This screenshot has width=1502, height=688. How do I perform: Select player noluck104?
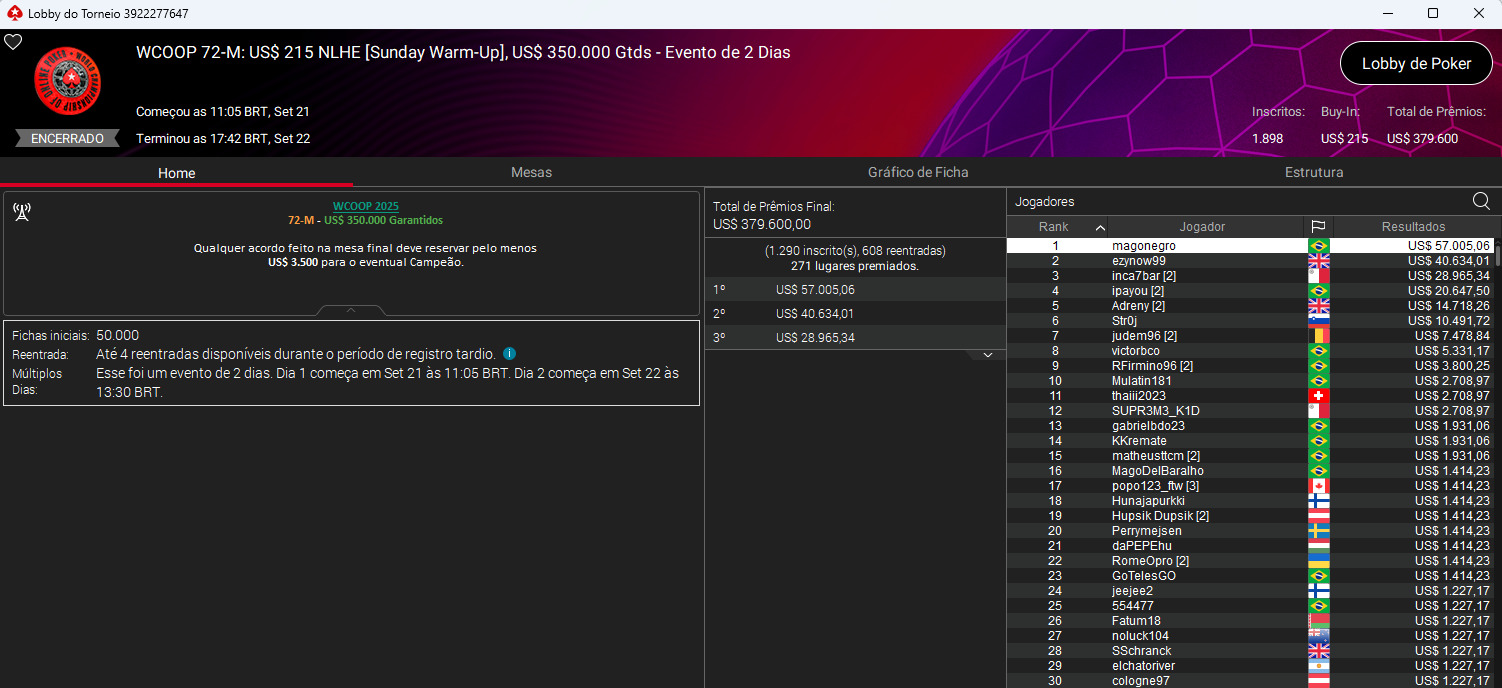(1250, 636)
